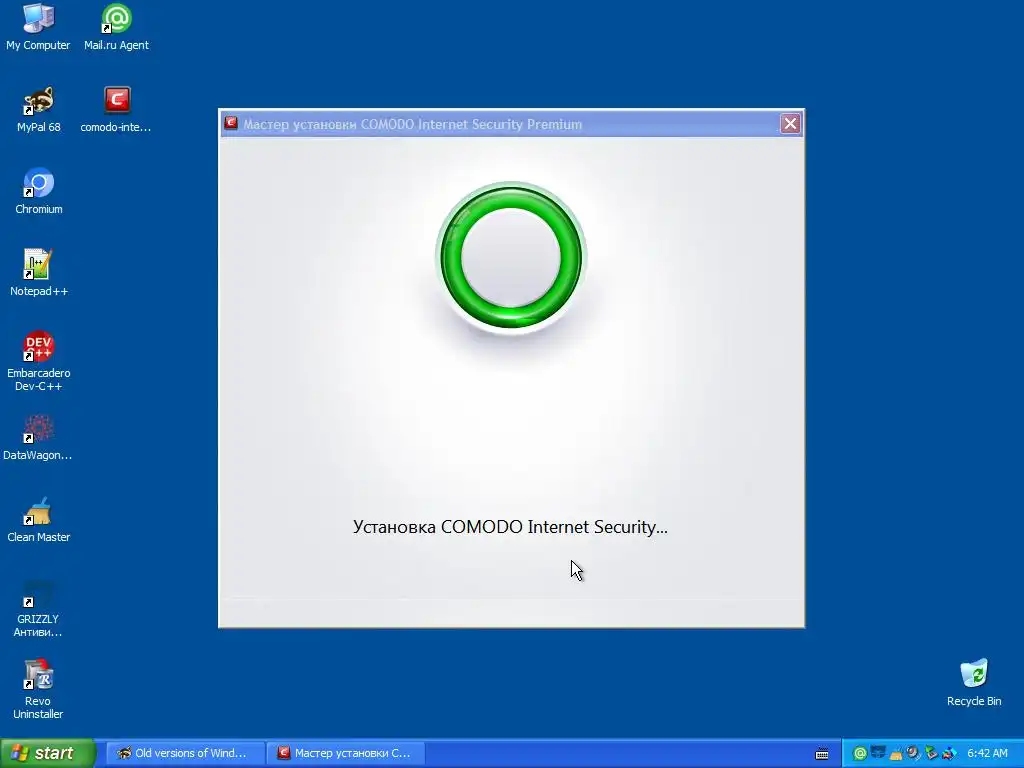Click the 6:42 AM system clock
This screenshot has height=768, width=1024.
click(987, 754)
